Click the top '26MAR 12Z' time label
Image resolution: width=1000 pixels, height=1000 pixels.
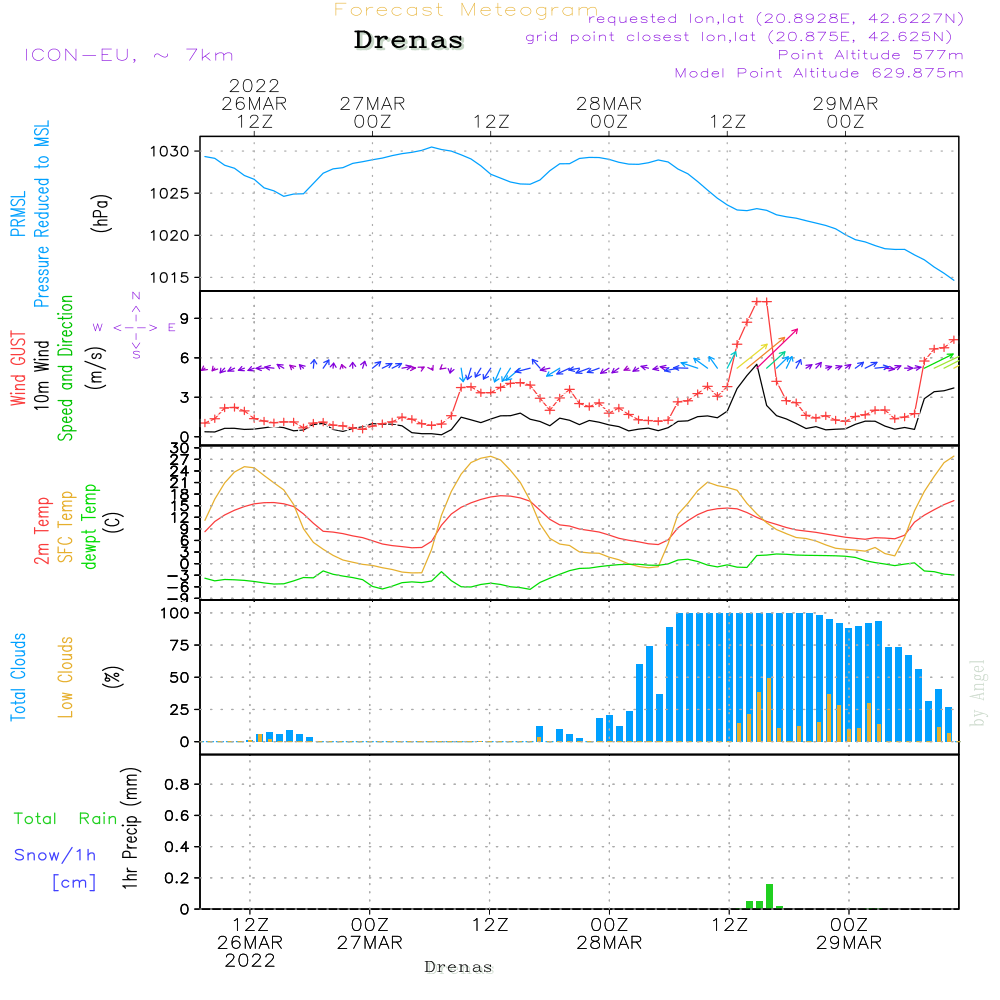(254, 112)
